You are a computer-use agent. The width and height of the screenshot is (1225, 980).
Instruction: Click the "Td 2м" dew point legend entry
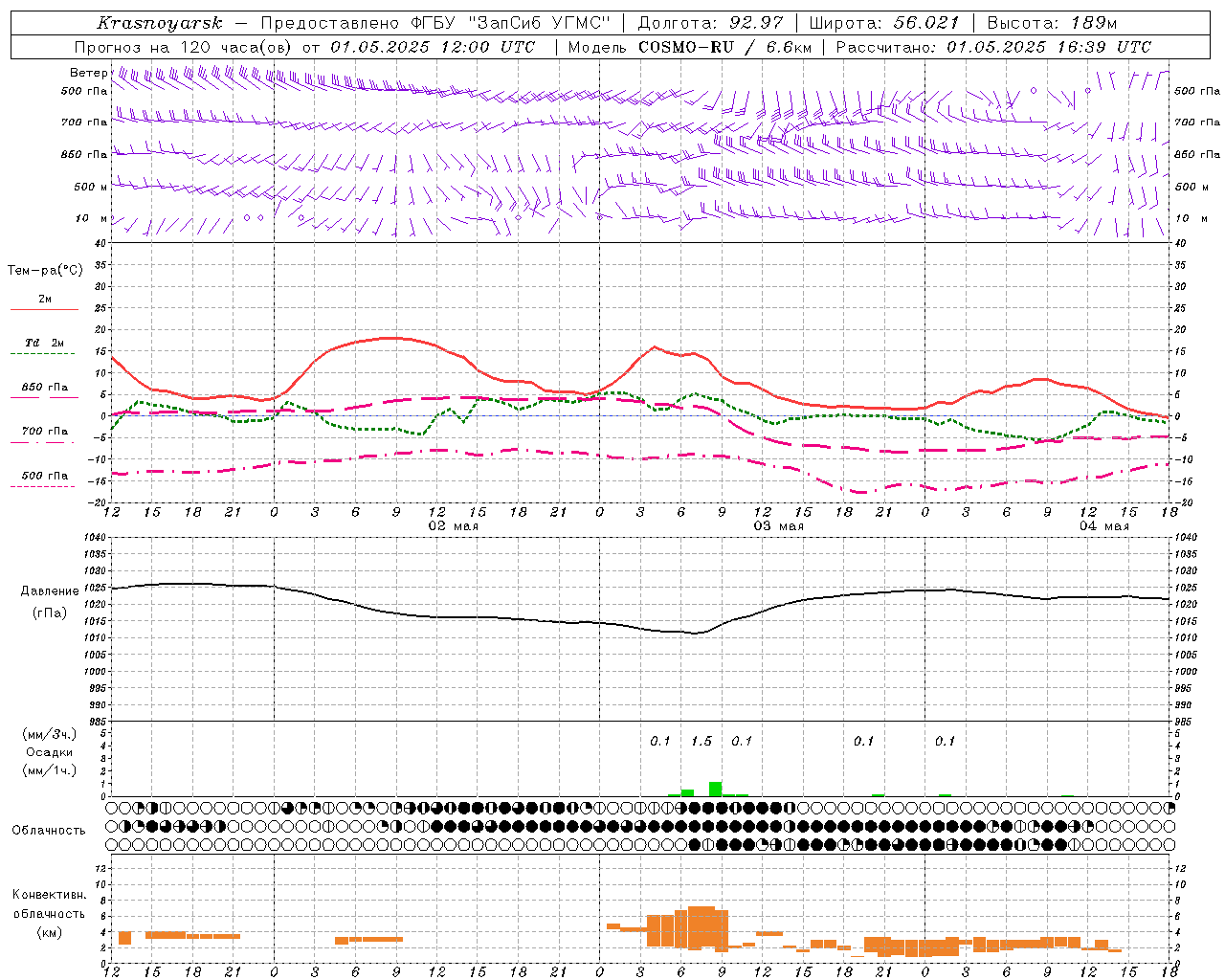point(45,343)
